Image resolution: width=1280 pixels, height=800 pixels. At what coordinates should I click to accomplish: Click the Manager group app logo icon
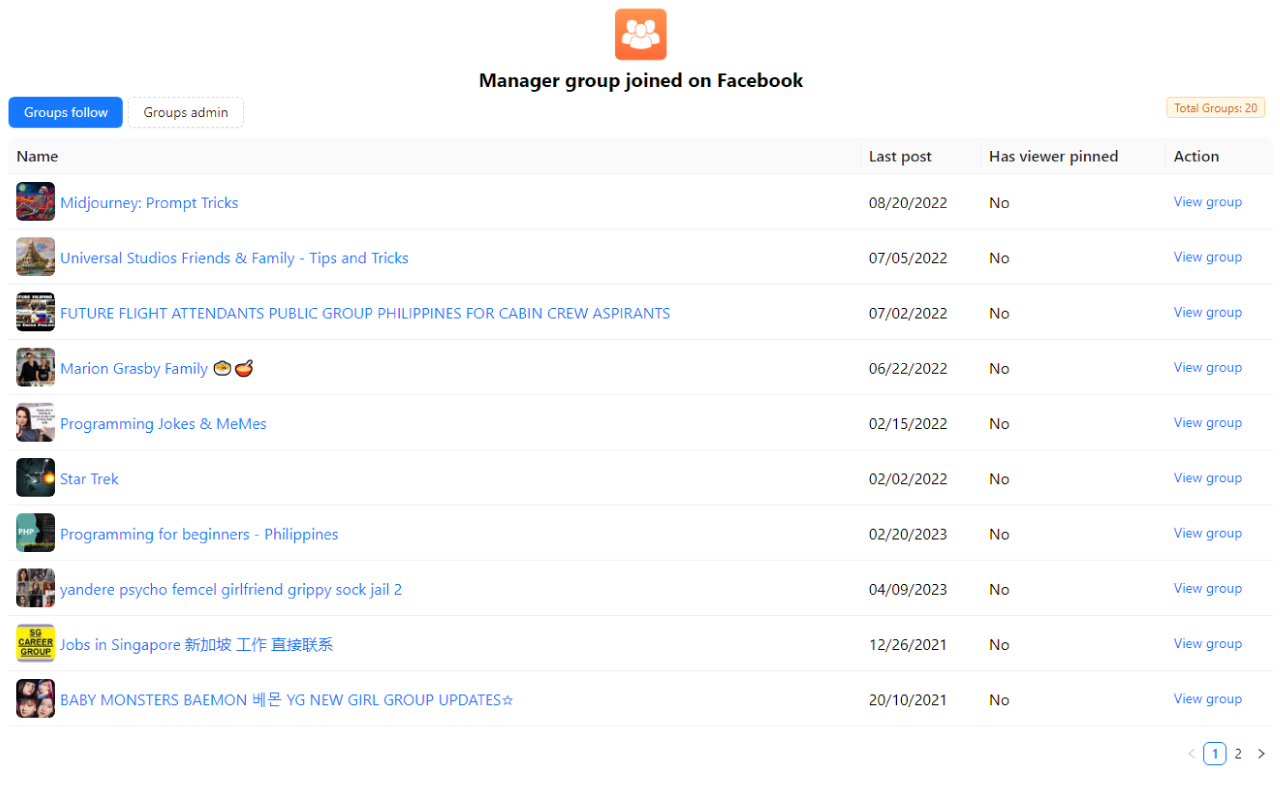pyautogui.click(x=640, y=34)
